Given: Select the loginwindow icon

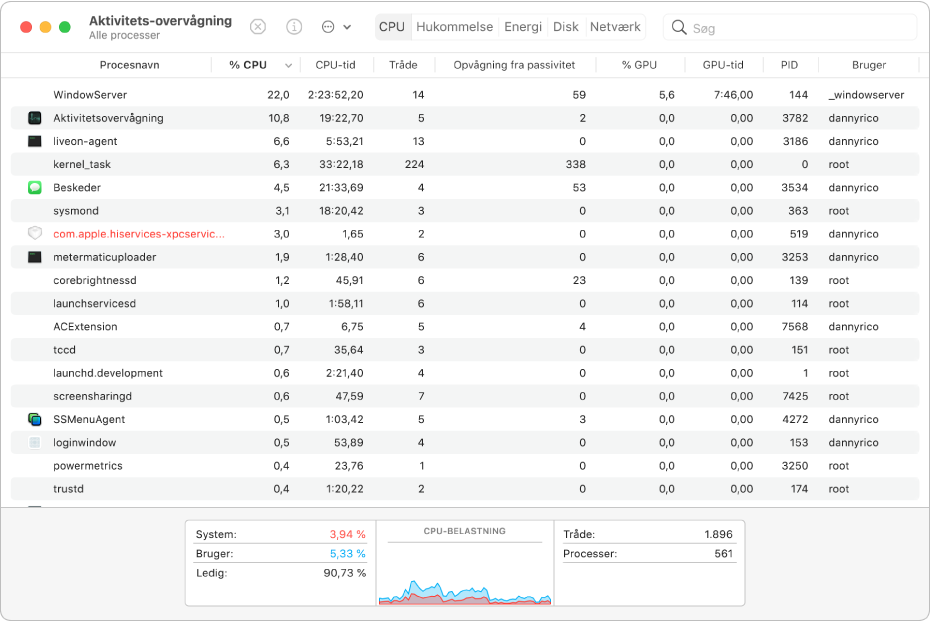Looking at the screenshot, I should (35, 443).
